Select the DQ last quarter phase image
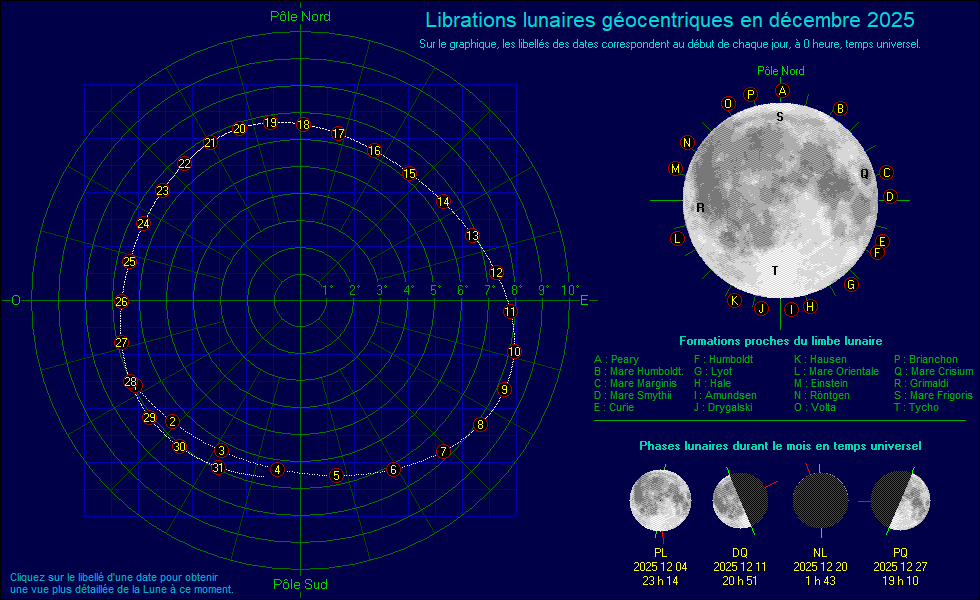Screen dimensions: 980x600 pyautogui.click(x=740, y=499)
